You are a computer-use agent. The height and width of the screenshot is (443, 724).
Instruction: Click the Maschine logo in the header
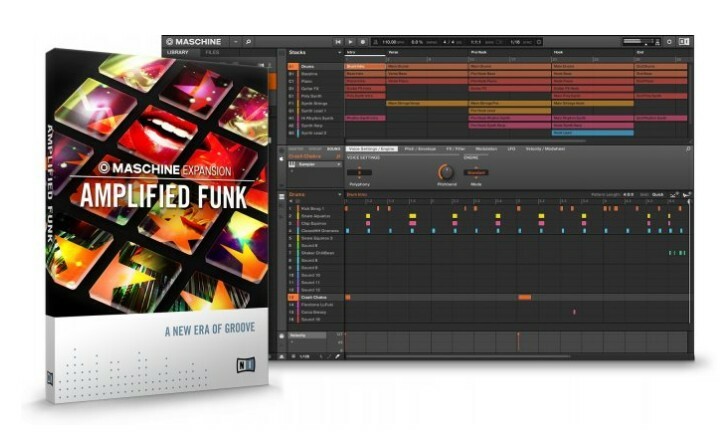(x=194, y=42)
